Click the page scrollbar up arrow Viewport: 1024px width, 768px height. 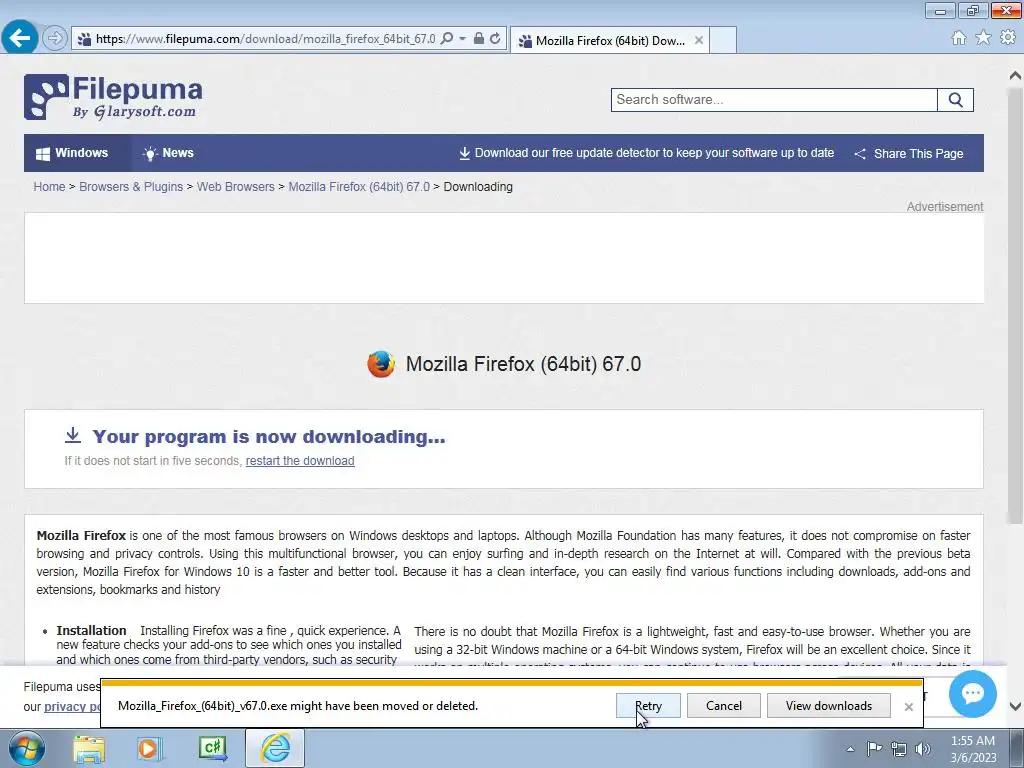point(1015,75)
